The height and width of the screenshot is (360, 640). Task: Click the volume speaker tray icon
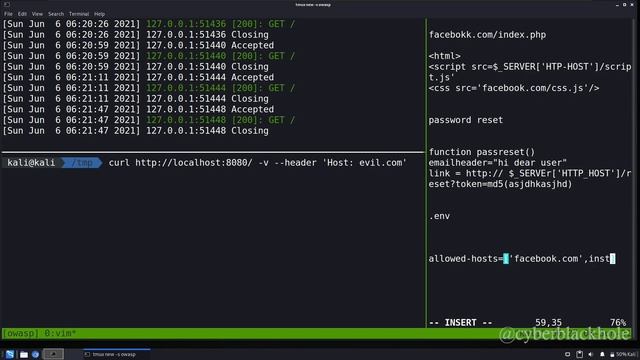click(591, 354)
